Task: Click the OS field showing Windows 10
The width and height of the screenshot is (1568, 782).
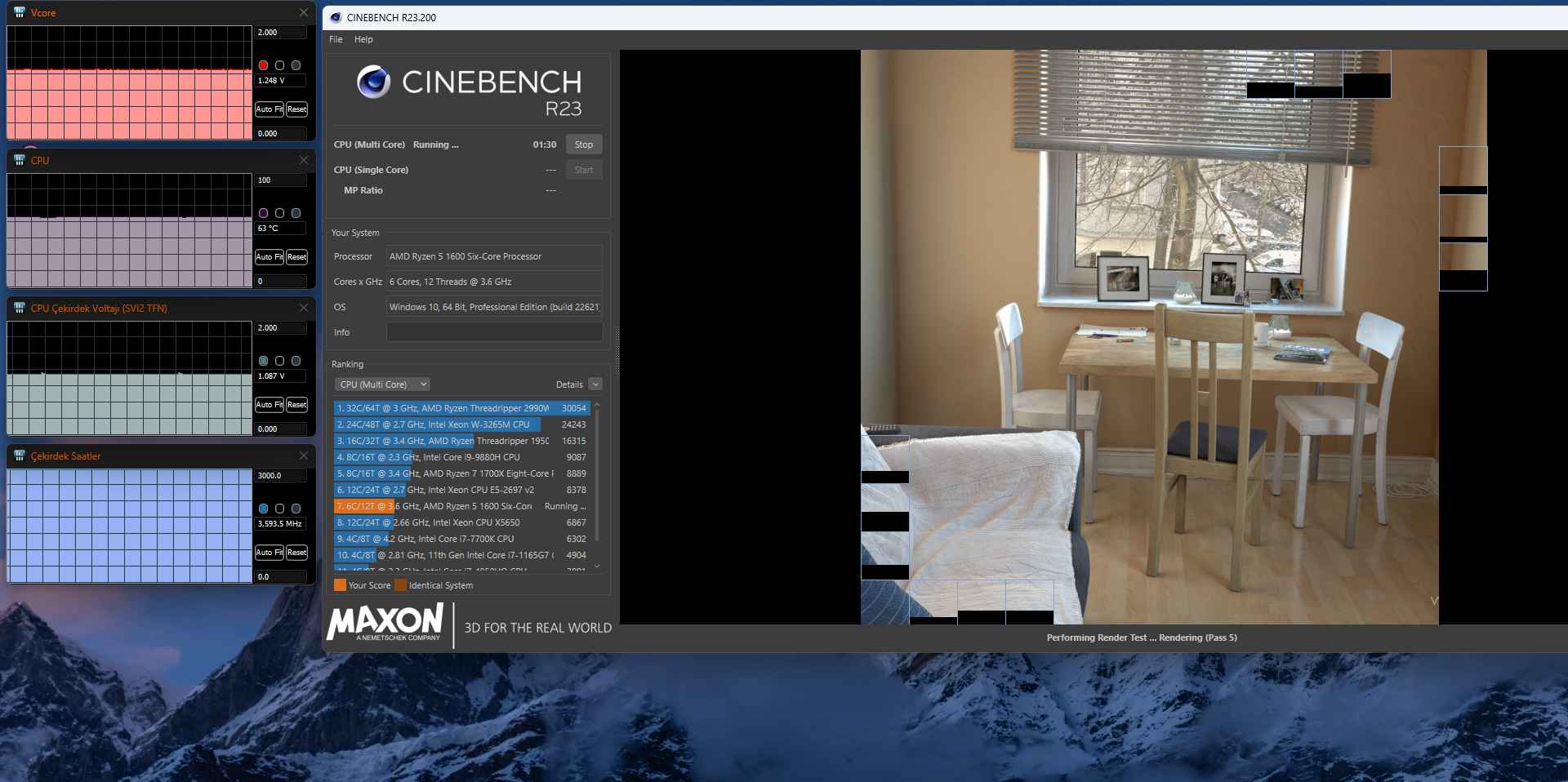Action: [x=494, y=307]
